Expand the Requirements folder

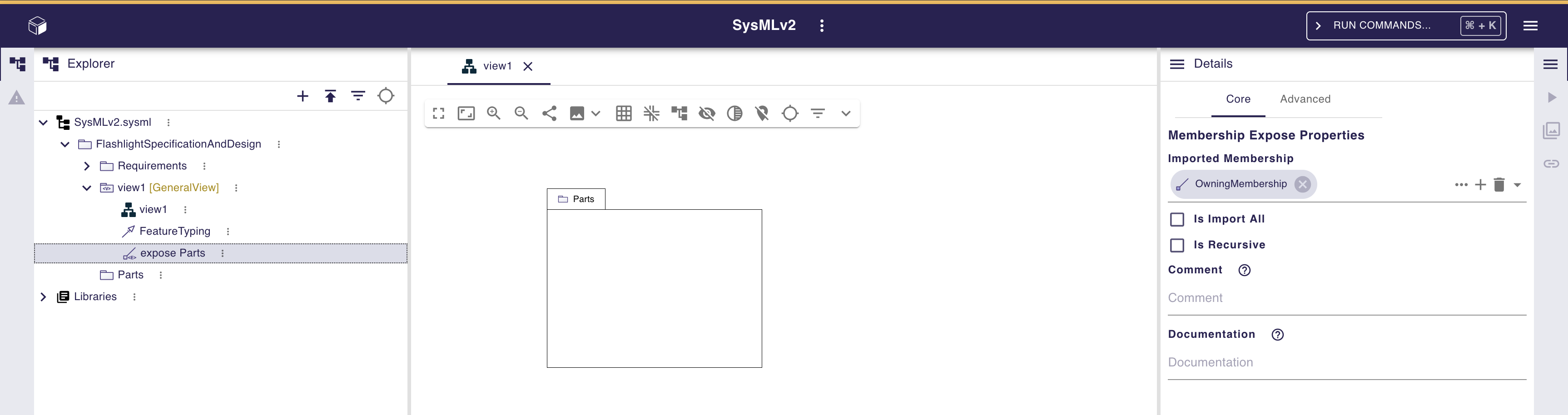[87, 166]
